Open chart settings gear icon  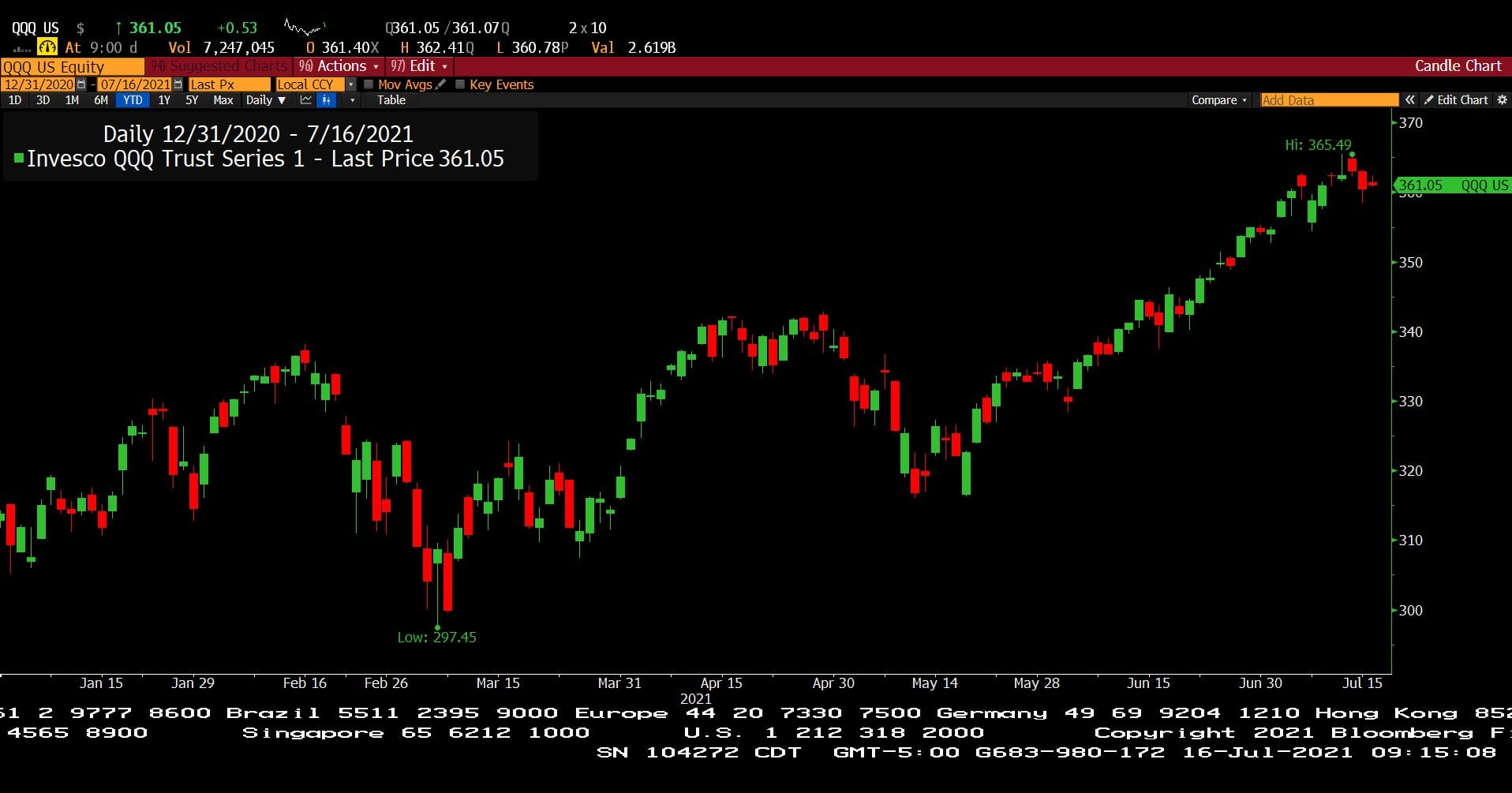point(1501,100)
